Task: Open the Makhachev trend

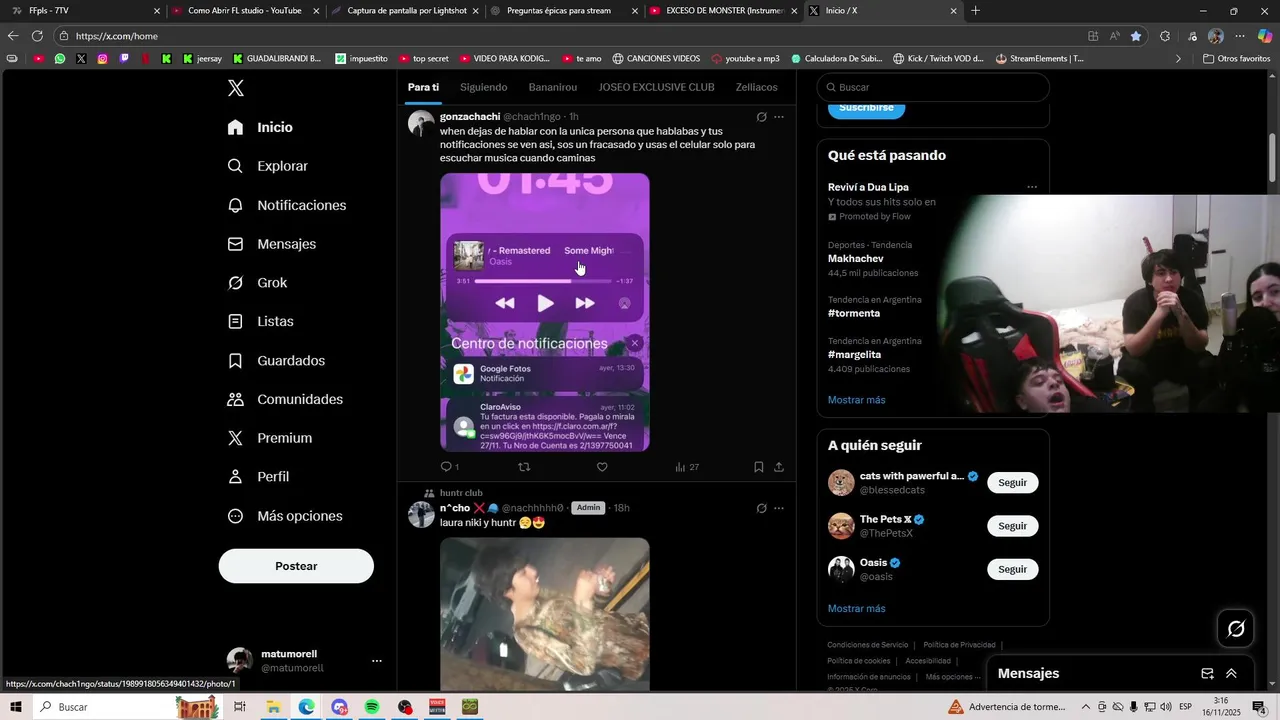Action: (855, 259)
